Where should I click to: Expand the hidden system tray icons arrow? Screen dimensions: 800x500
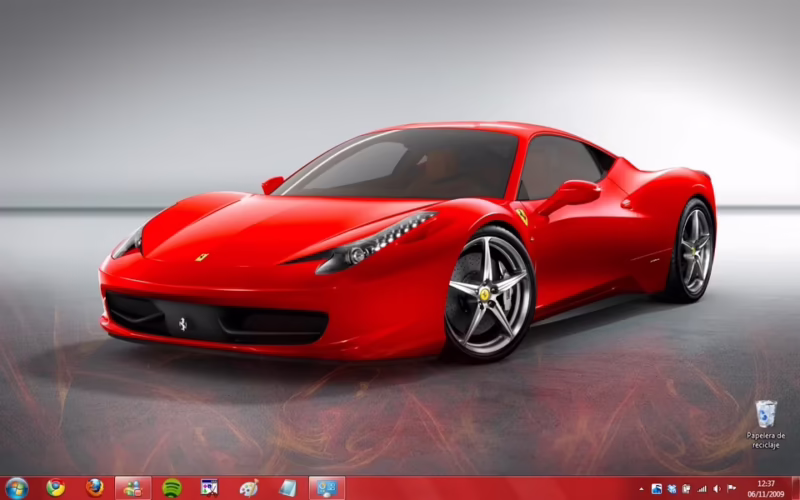641,488
